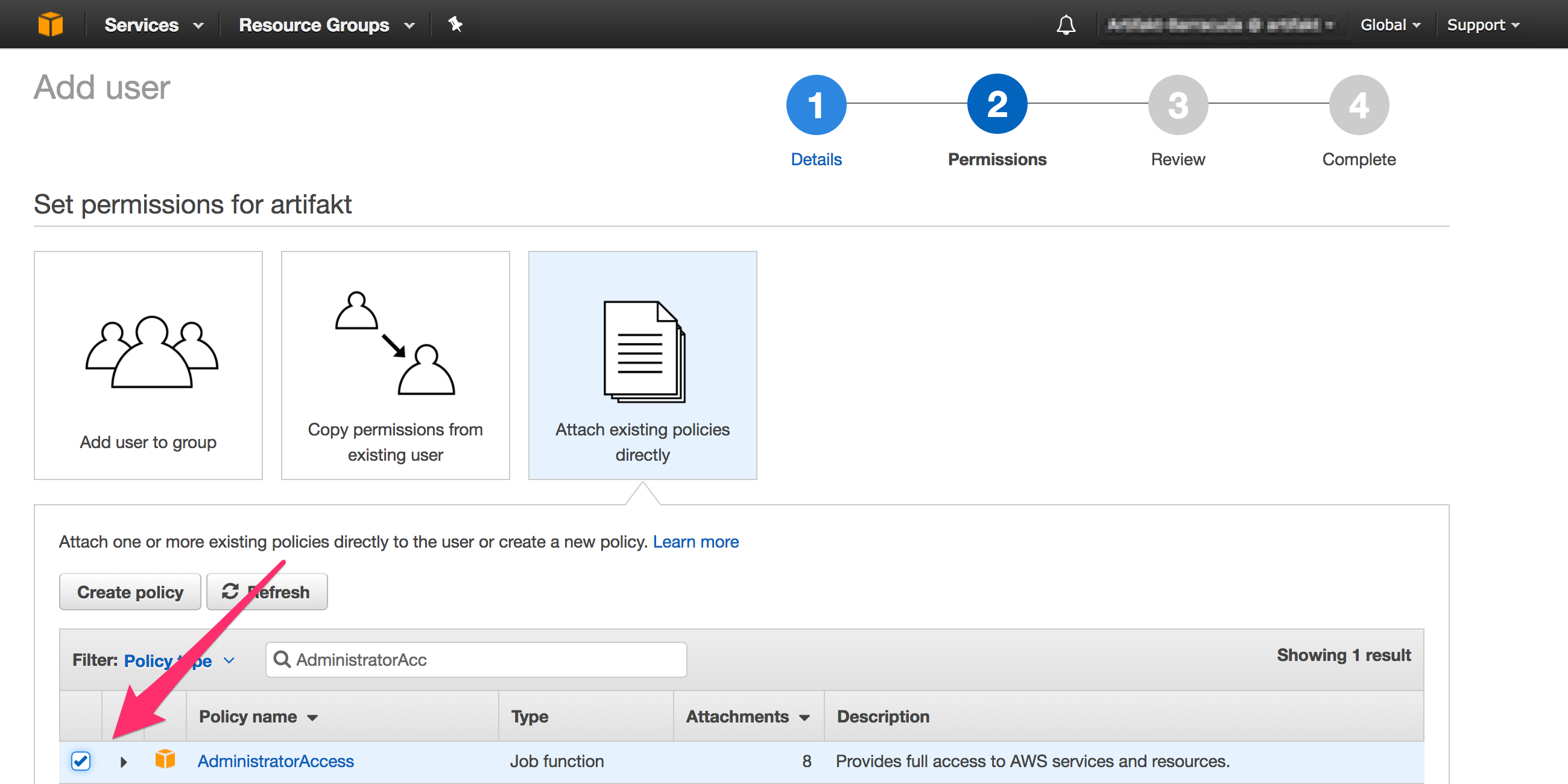This screenshot has width=1568, height=784.
Task: Click 'Provides full access to AWS services' description
Action: (x=1032, y=761)
